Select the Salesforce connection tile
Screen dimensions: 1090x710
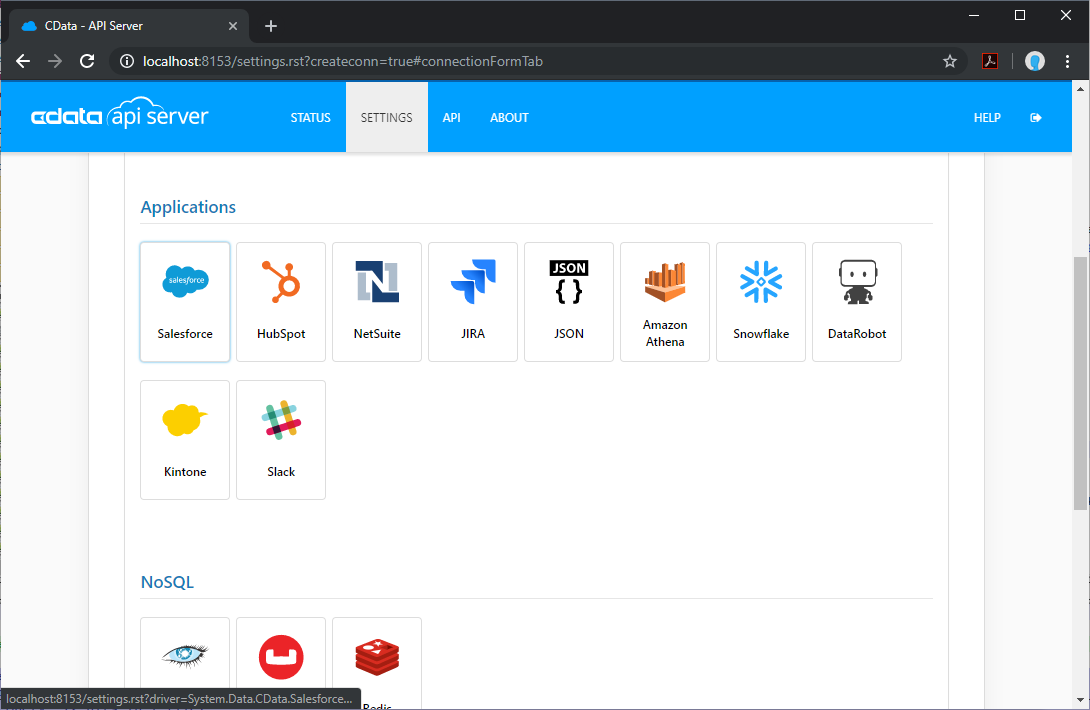pos(185,301)
